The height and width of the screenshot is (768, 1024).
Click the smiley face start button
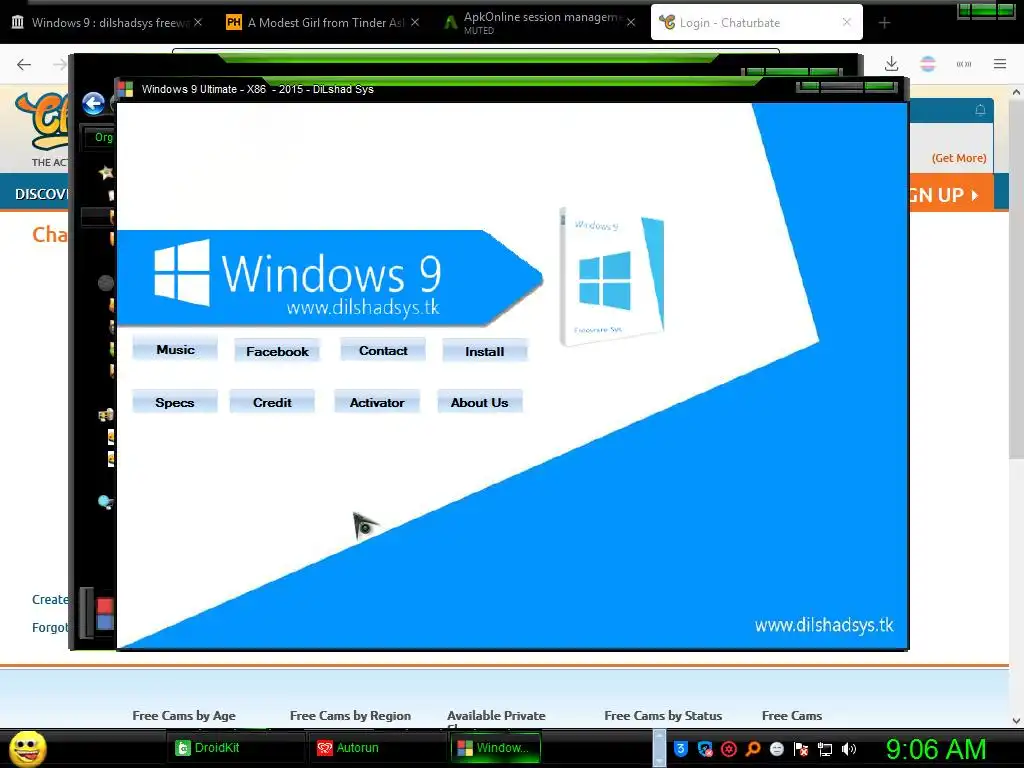(x=28, y=748)
